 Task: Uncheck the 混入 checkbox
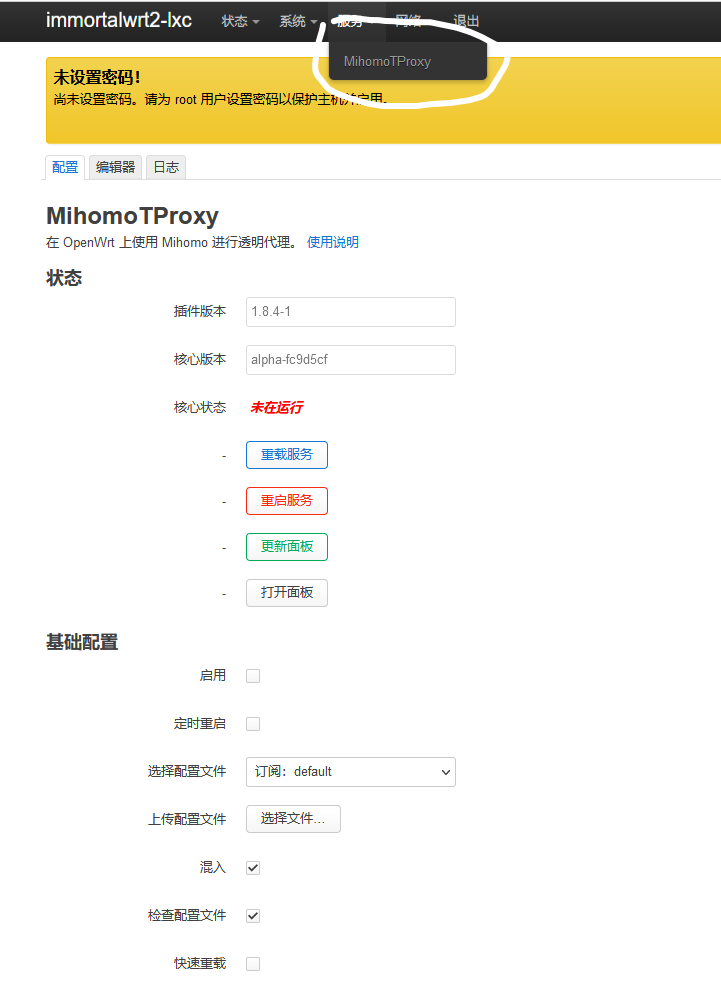[x=253, y=867]
